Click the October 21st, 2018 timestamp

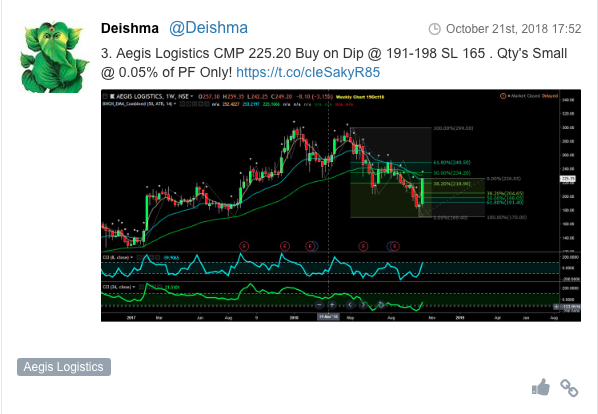coord(513,29)
